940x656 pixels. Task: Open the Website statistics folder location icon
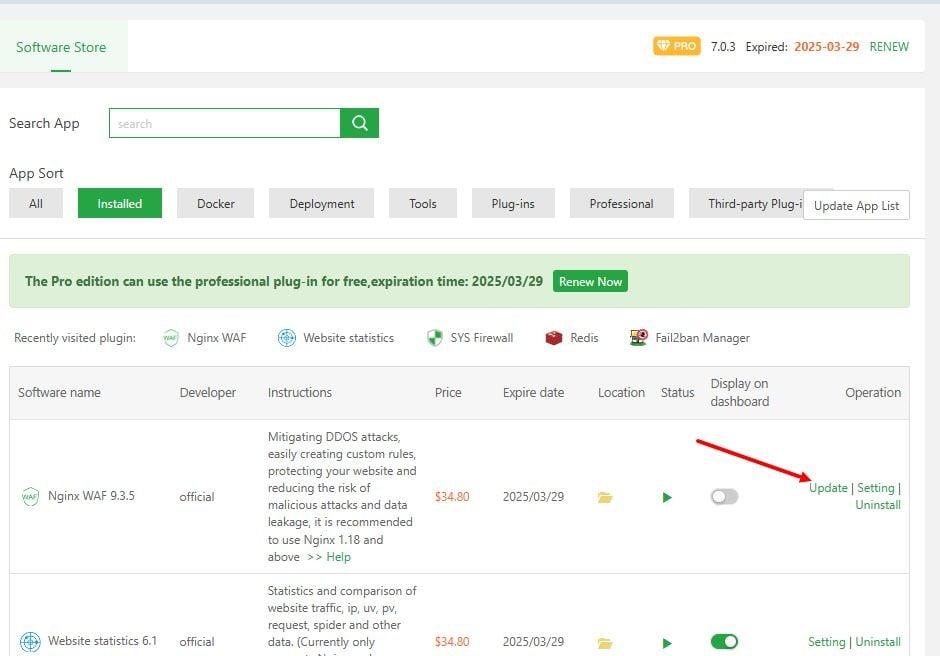click(x=605, y=643)
